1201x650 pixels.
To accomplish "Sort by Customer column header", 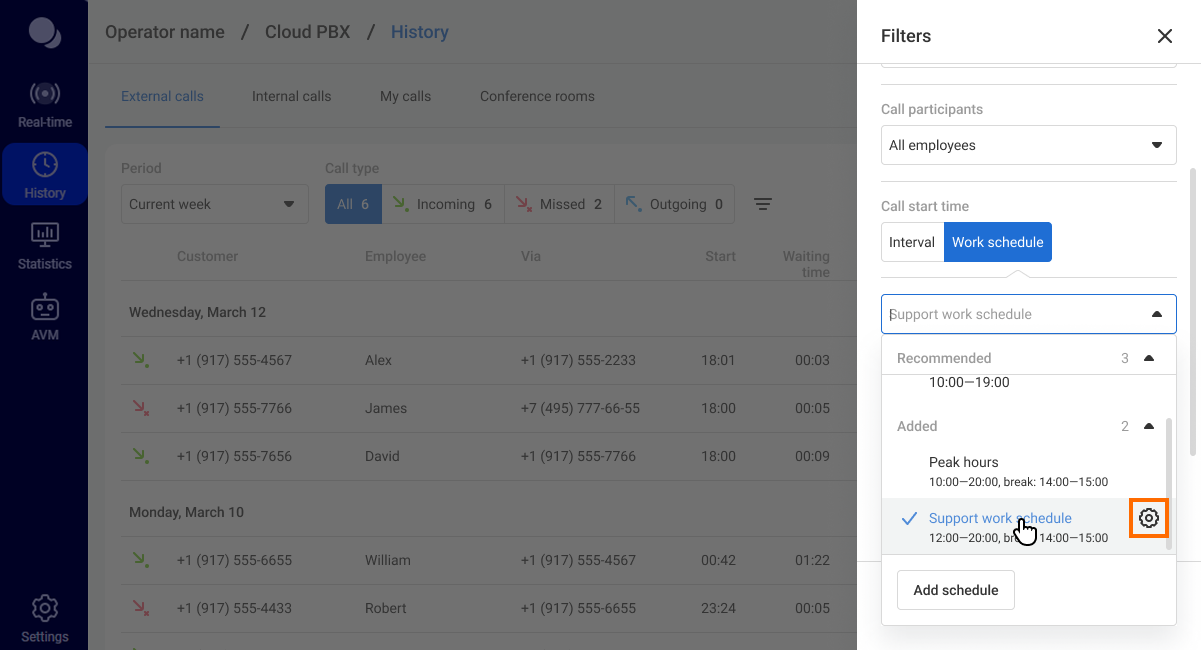I will click(207, 256).
